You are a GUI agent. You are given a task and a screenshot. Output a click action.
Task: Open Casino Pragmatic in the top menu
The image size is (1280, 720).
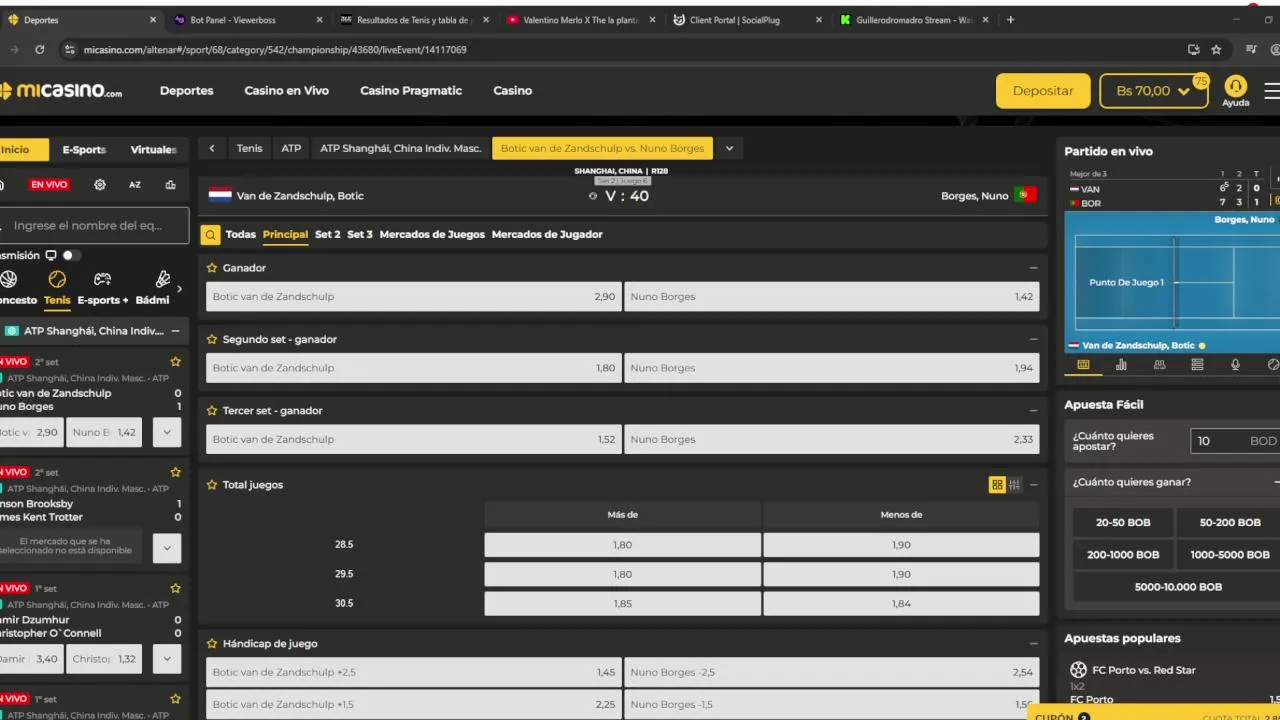(411, 91)
